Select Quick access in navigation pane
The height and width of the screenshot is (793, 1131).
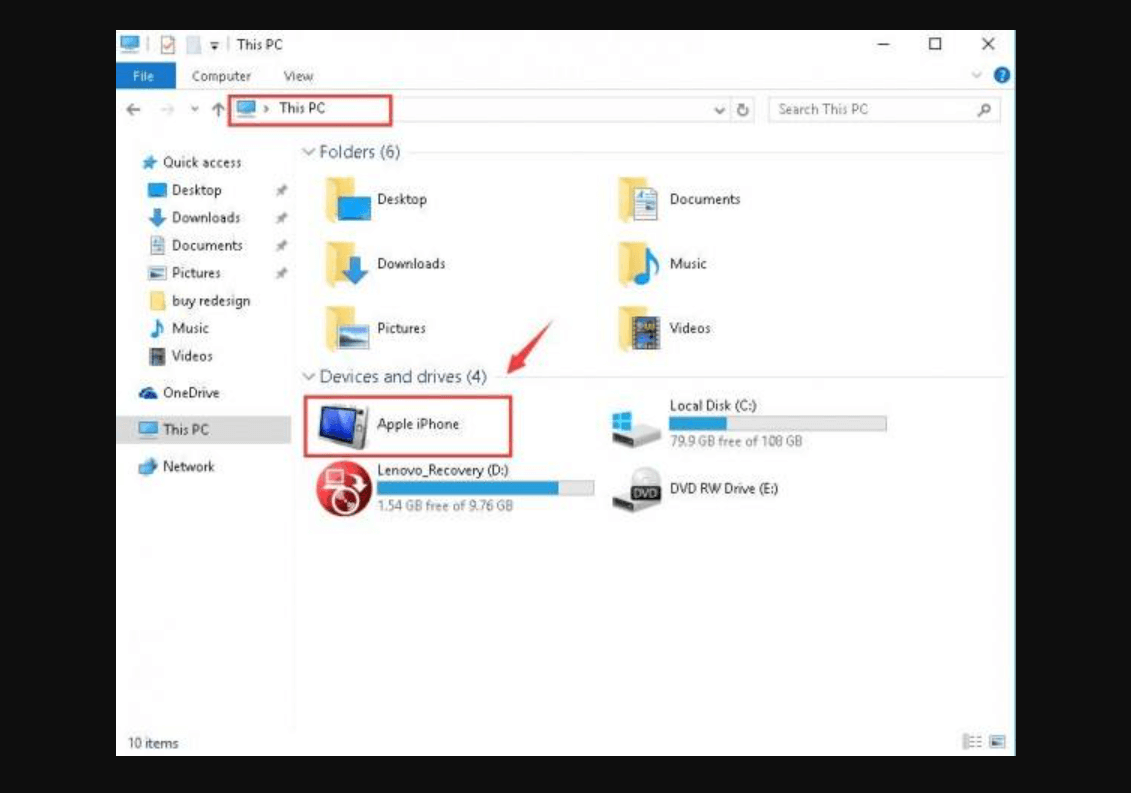[x=192, y=162]
